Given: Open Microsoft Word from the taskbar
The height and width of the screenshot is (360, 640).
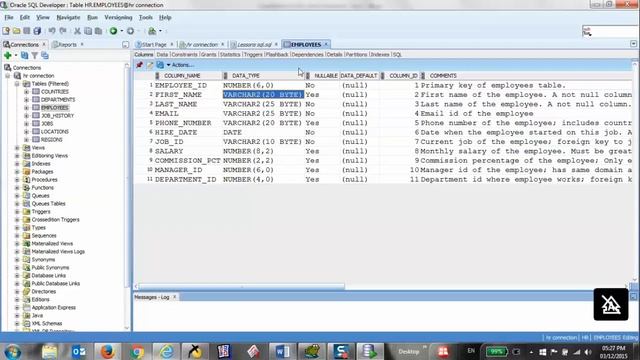Looking at the screenshot, I should [282, 351].
